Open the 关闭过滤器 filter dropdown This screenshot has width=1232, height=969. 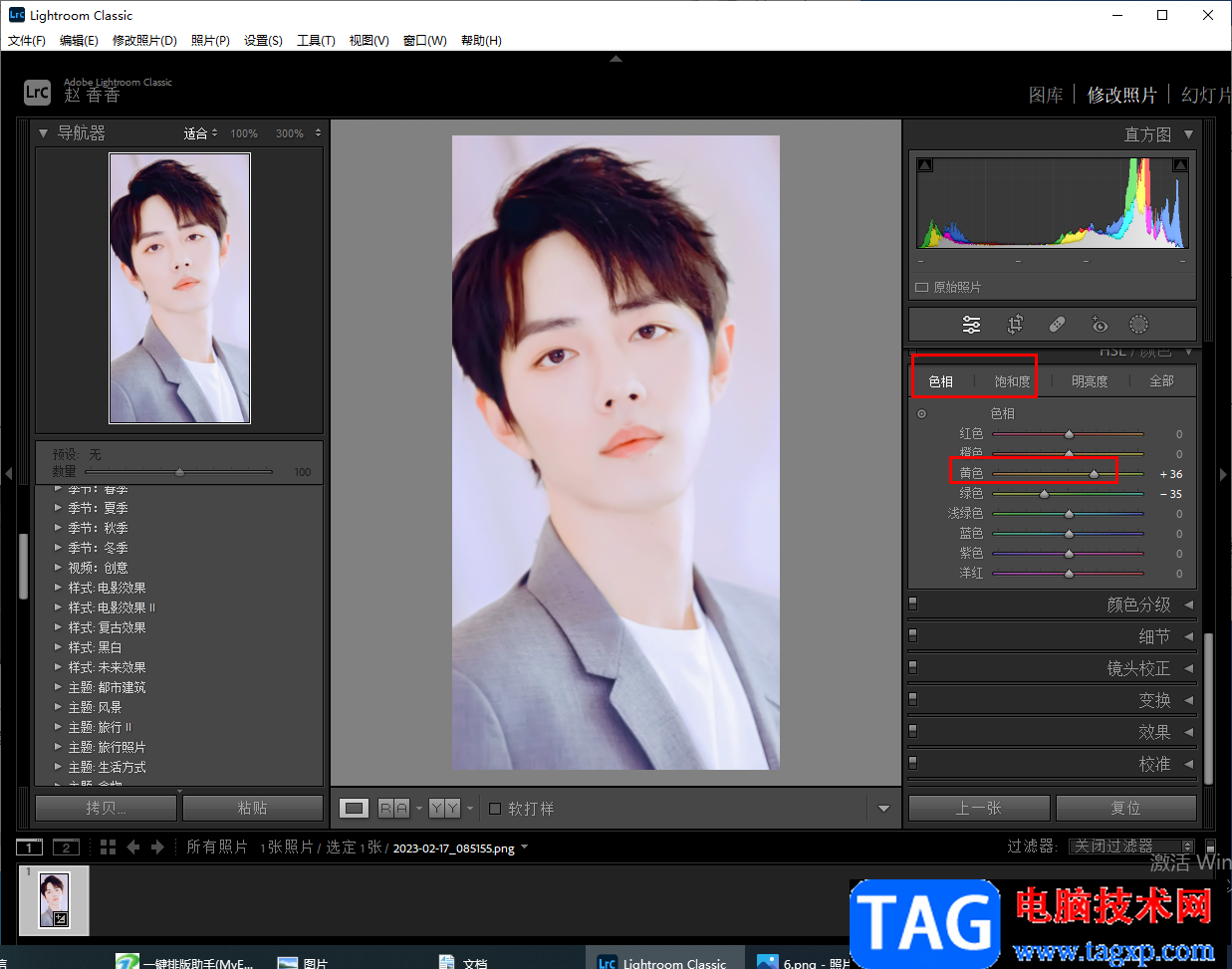click(x=1131, y=846)
